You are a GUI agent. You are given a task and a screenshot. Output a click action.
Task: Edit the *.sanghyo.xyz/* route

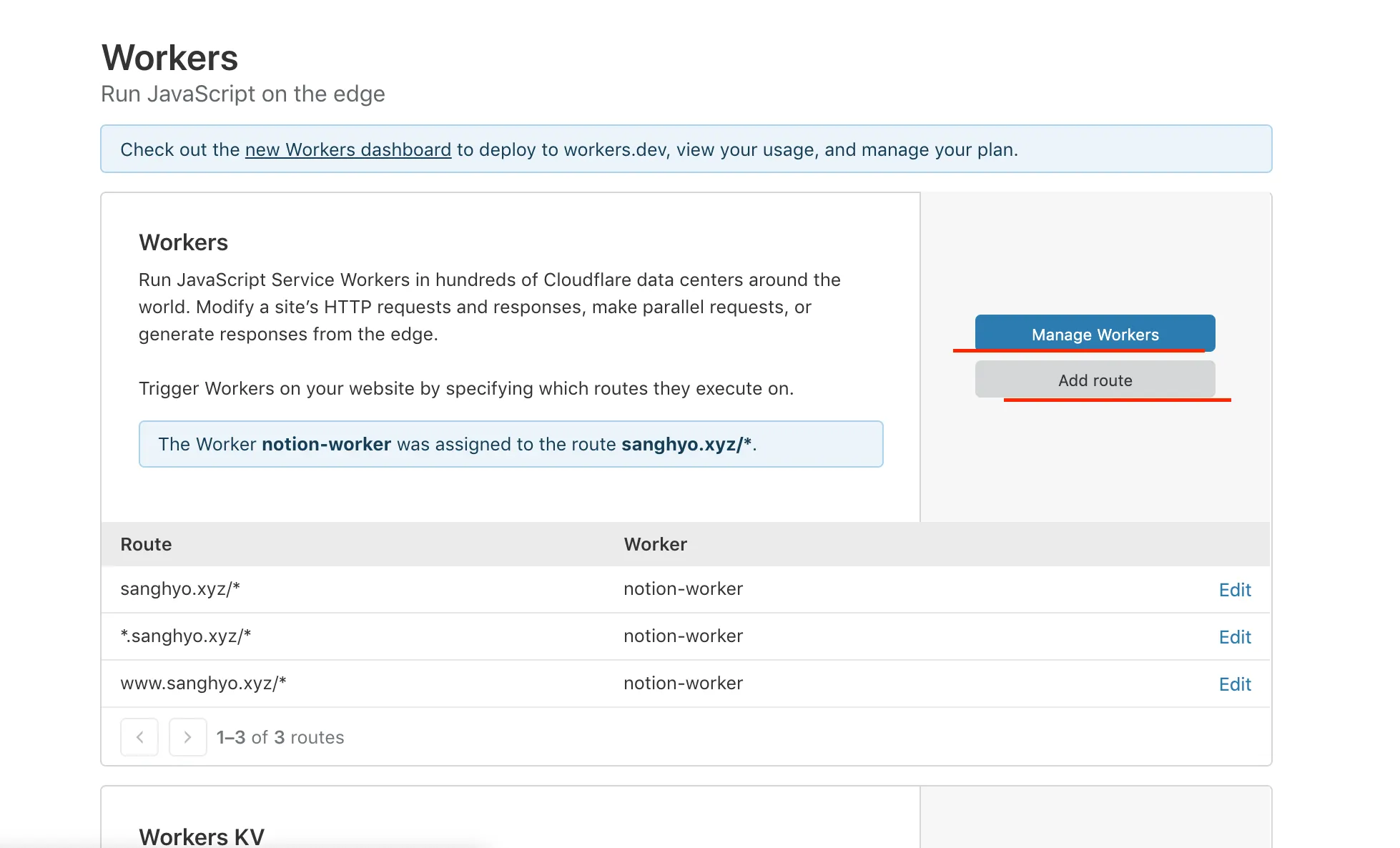pyautogui.click(x=1234, y=637)
